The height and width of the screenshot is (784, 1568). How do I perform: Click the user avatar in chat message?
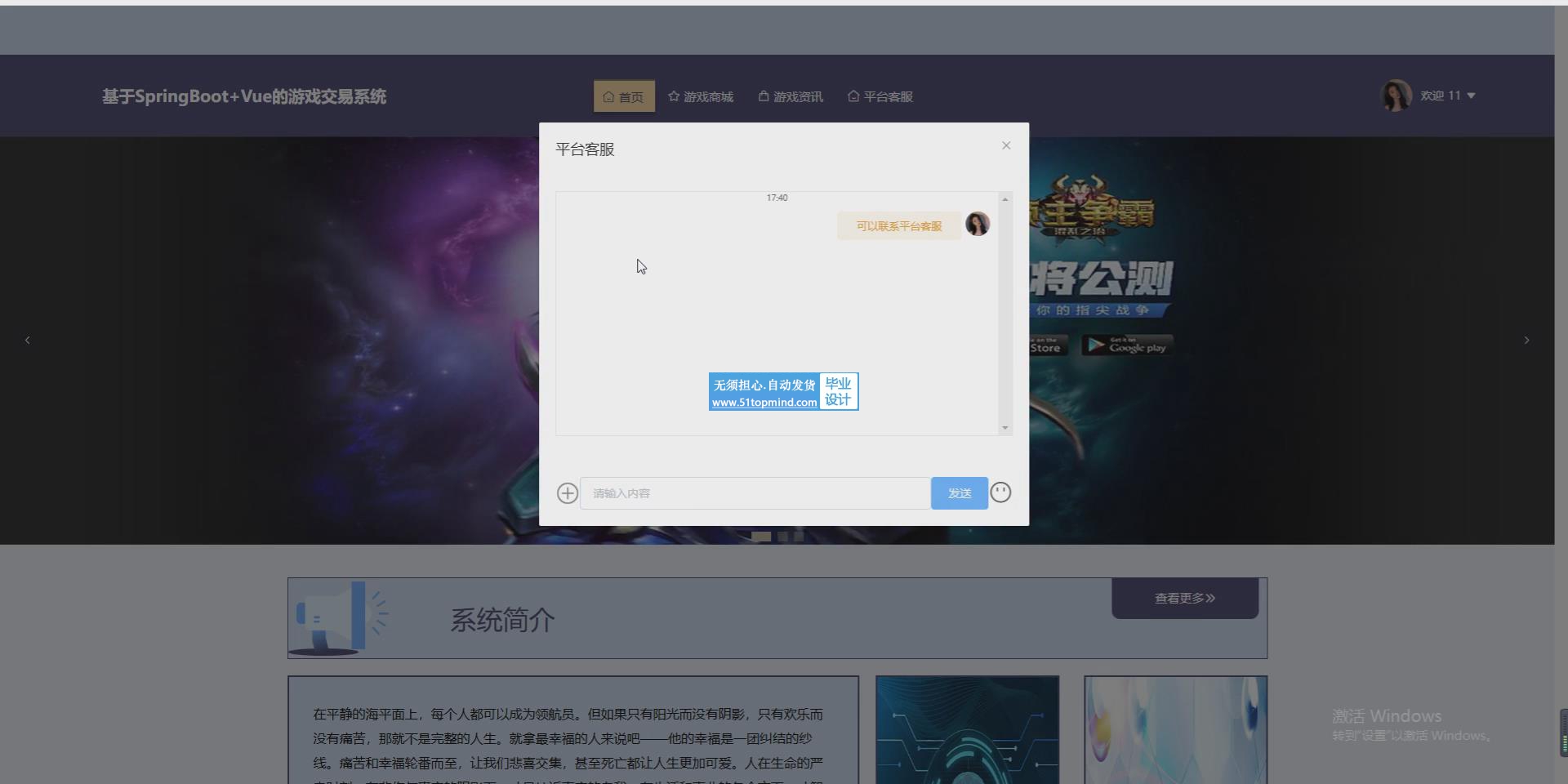pyautogui.click(x=978, y=224)
